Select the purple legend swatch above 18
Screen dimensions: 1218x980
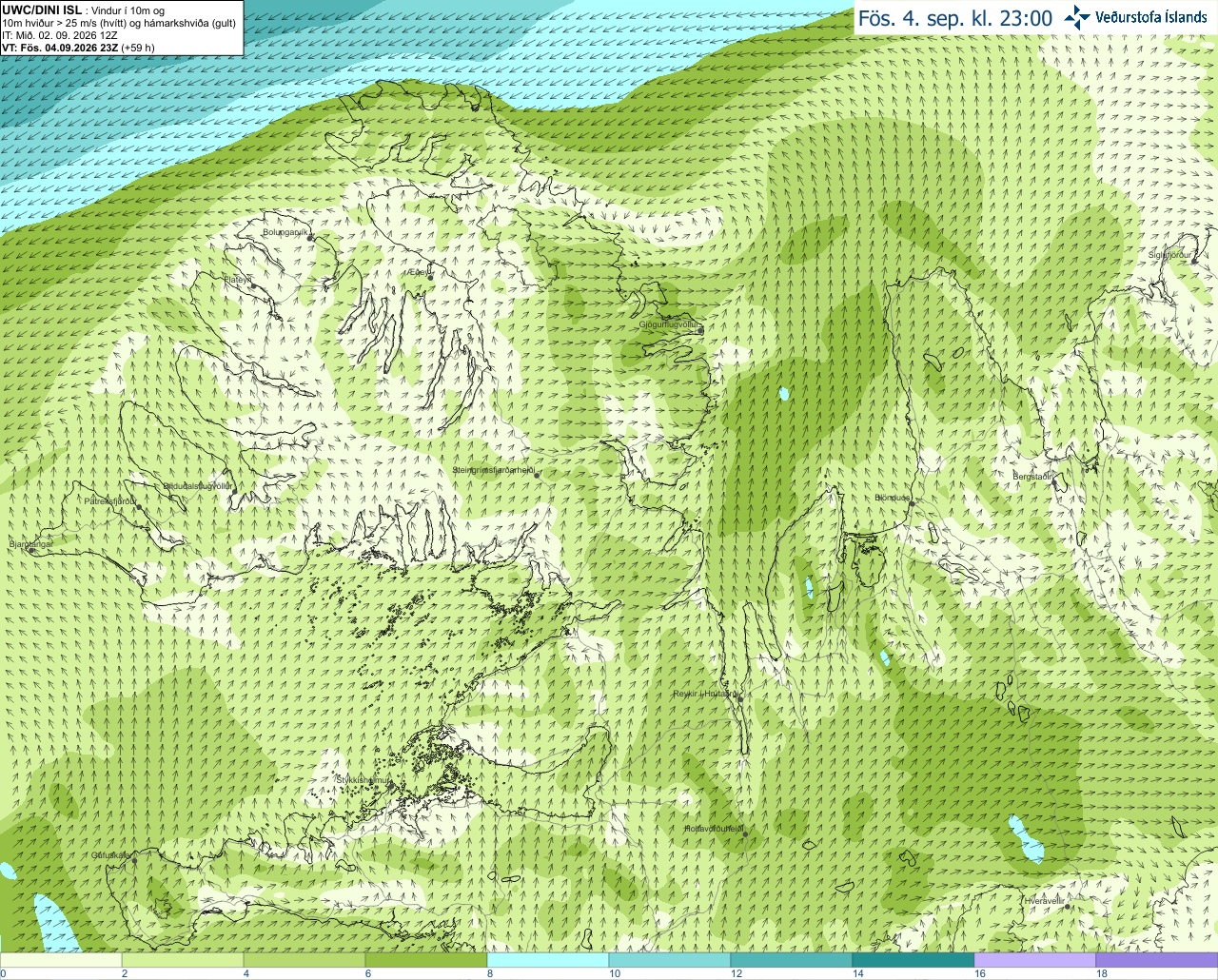click(x=1157, y=961)
